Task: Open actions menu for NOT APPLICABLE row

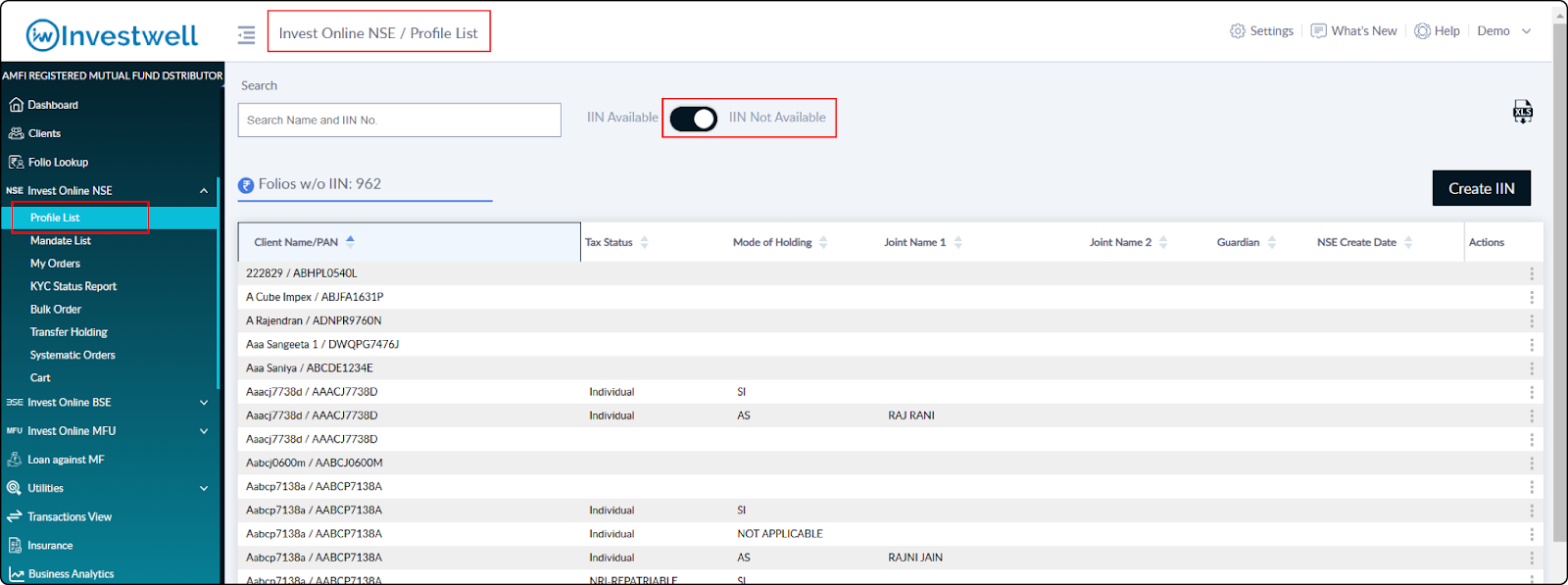Action: (x=1531, y=534)
